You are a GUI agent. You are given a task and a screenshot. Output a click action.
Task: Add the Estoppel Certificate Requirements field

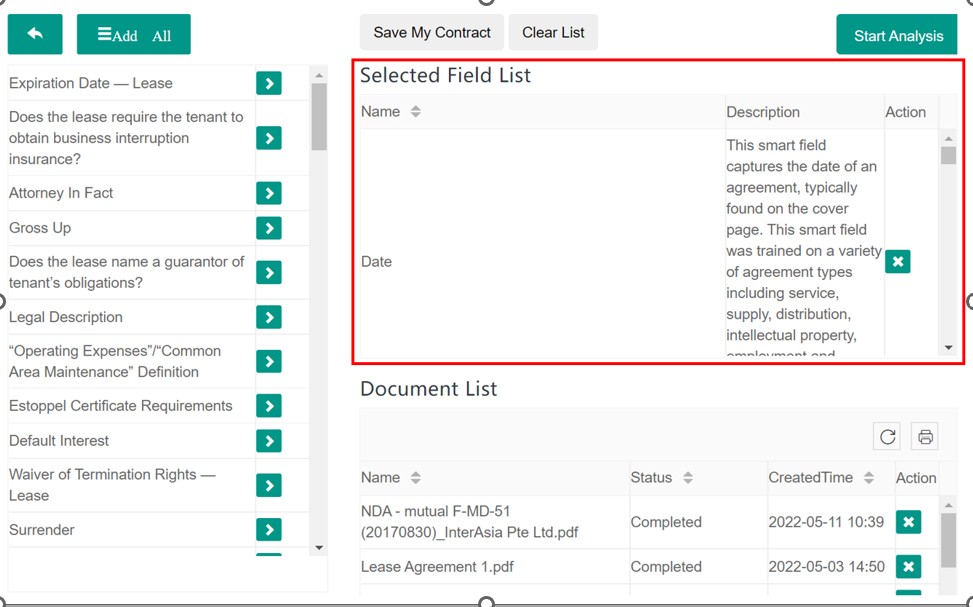[x=268, y=406]
